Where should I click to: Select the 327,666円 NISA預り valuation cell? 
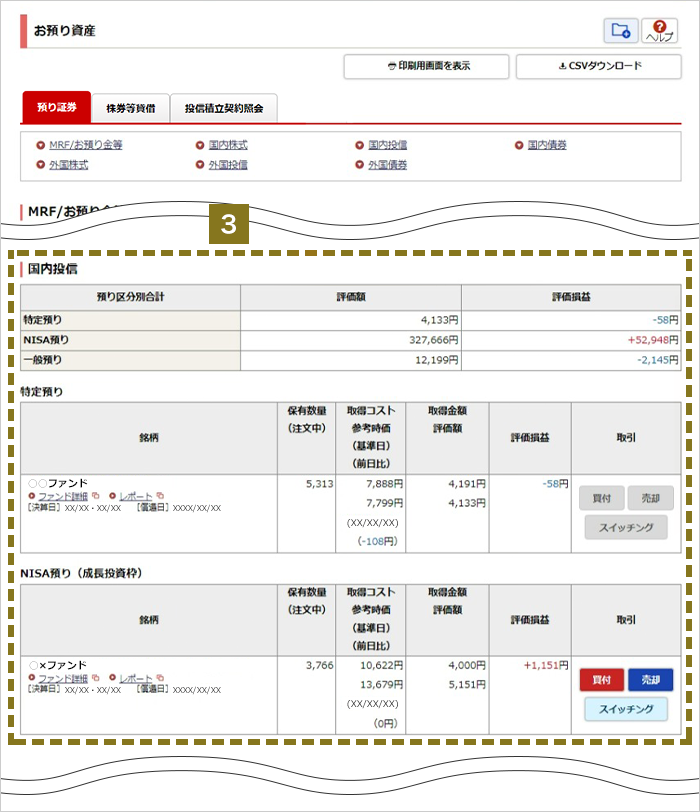click(351, 340)
